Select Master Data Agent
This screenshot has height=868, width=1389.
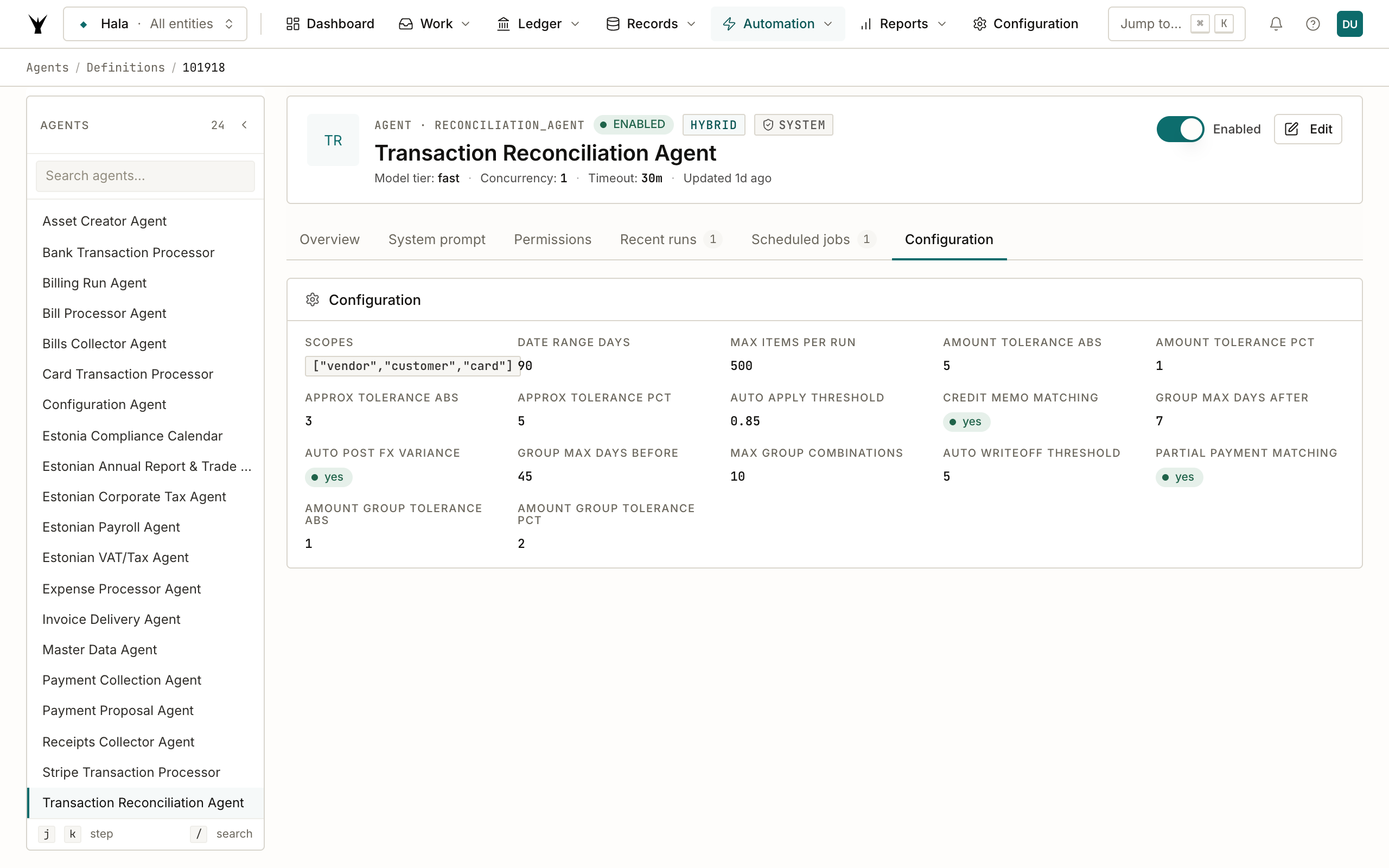[145, 649]
